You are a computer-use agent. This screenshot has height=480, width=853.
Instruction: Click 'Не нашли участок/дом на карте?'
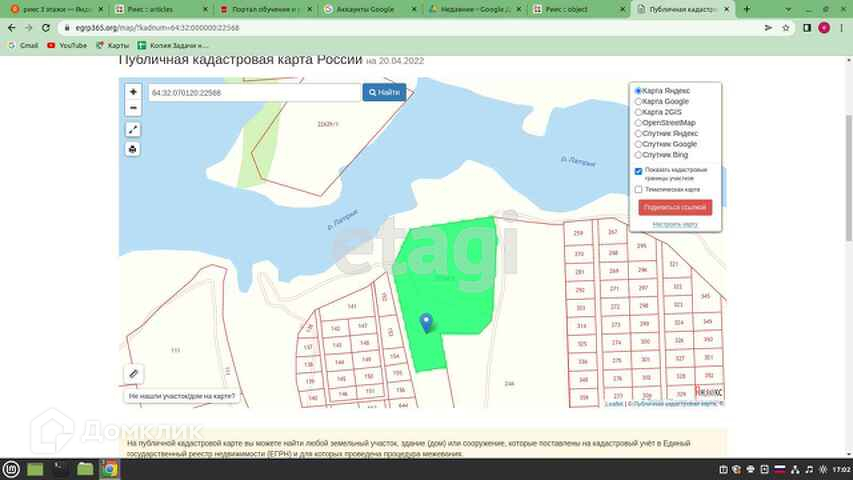182,396
